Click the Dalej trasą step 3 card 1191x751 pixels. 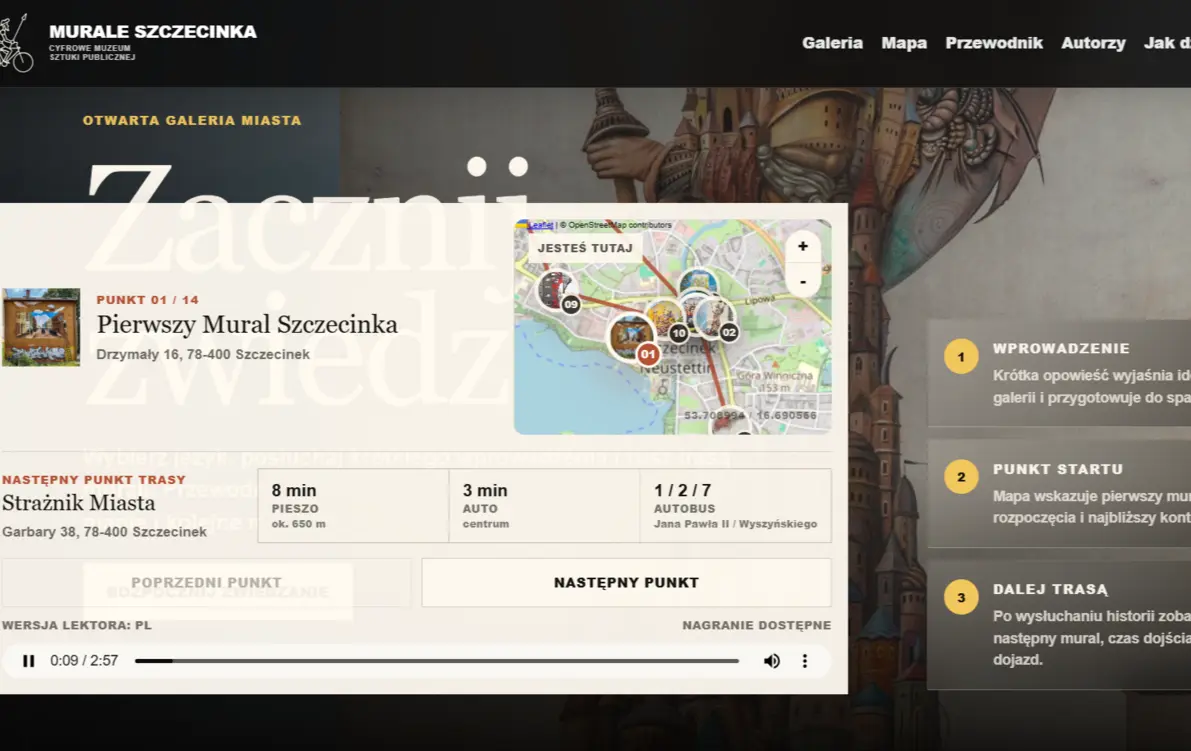click(1059, 625)
